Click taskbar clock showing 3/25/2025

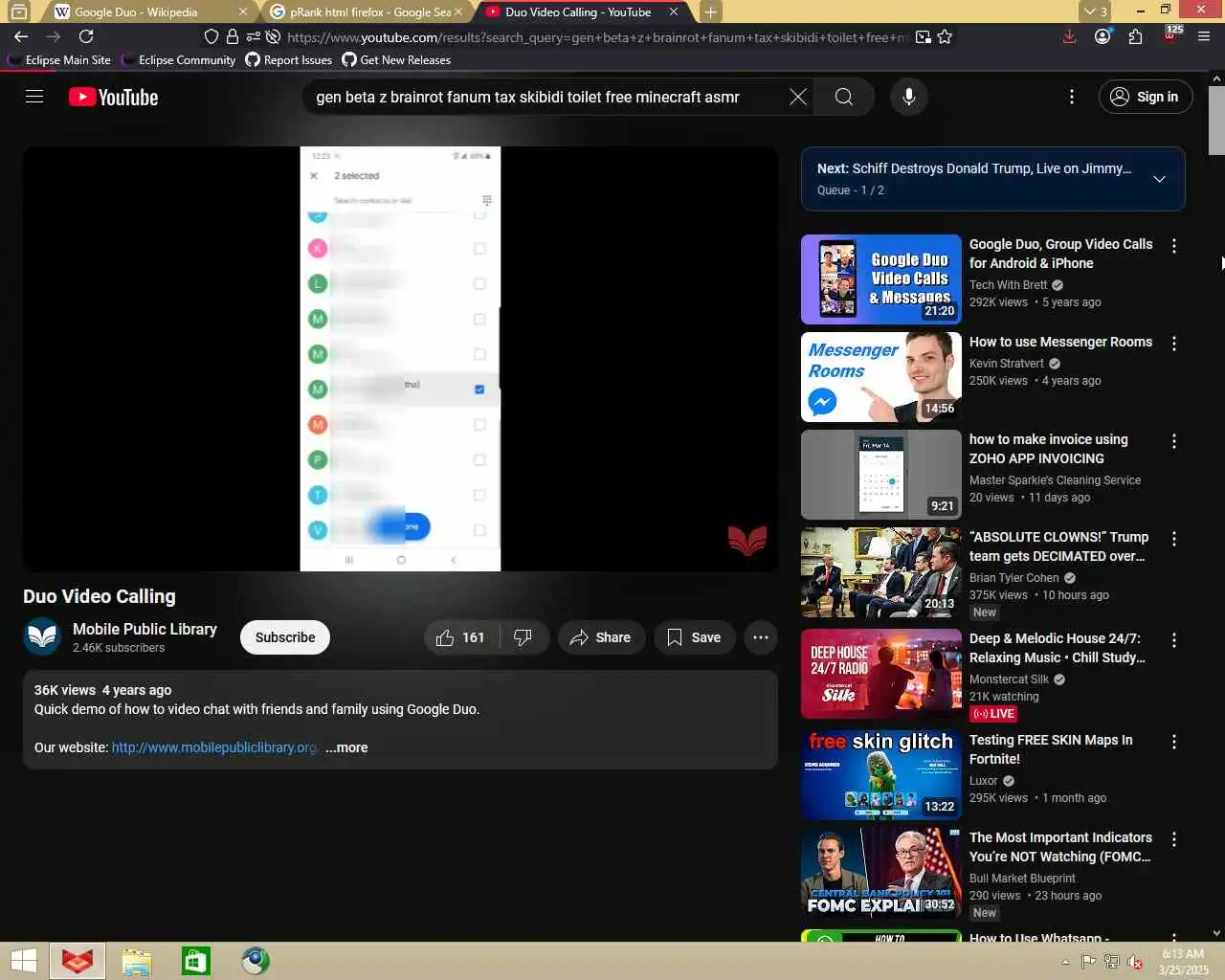click(x=1184, y=962)
